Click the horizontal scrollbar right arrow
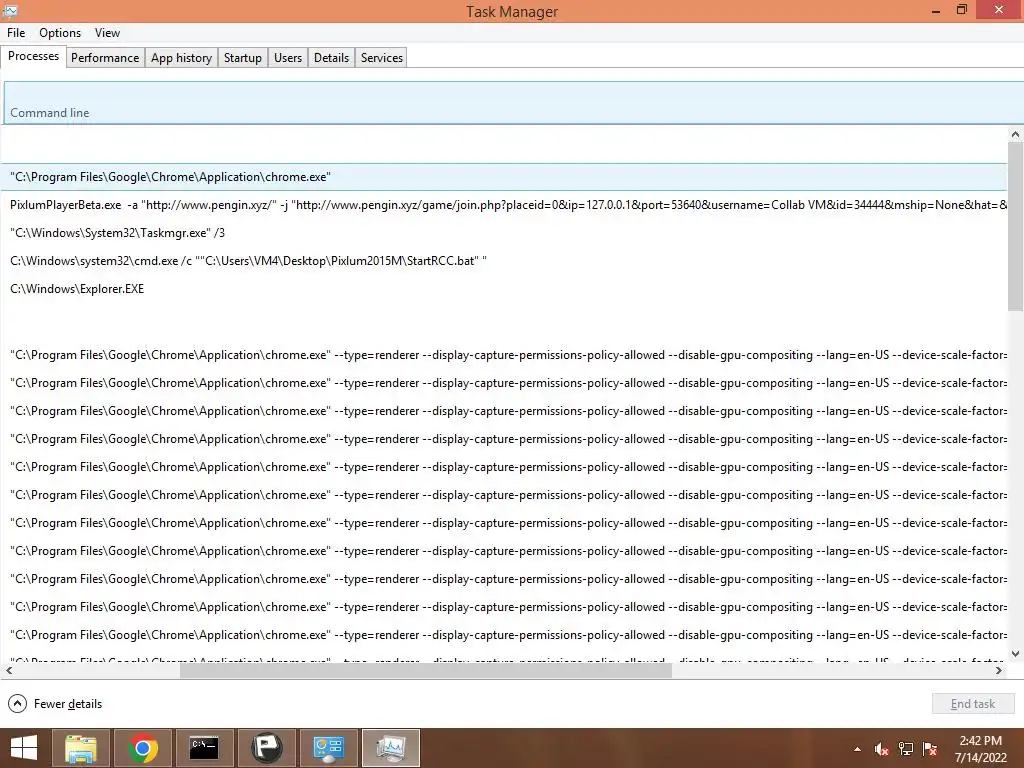 pyautogui.click(x=999, y=670)
